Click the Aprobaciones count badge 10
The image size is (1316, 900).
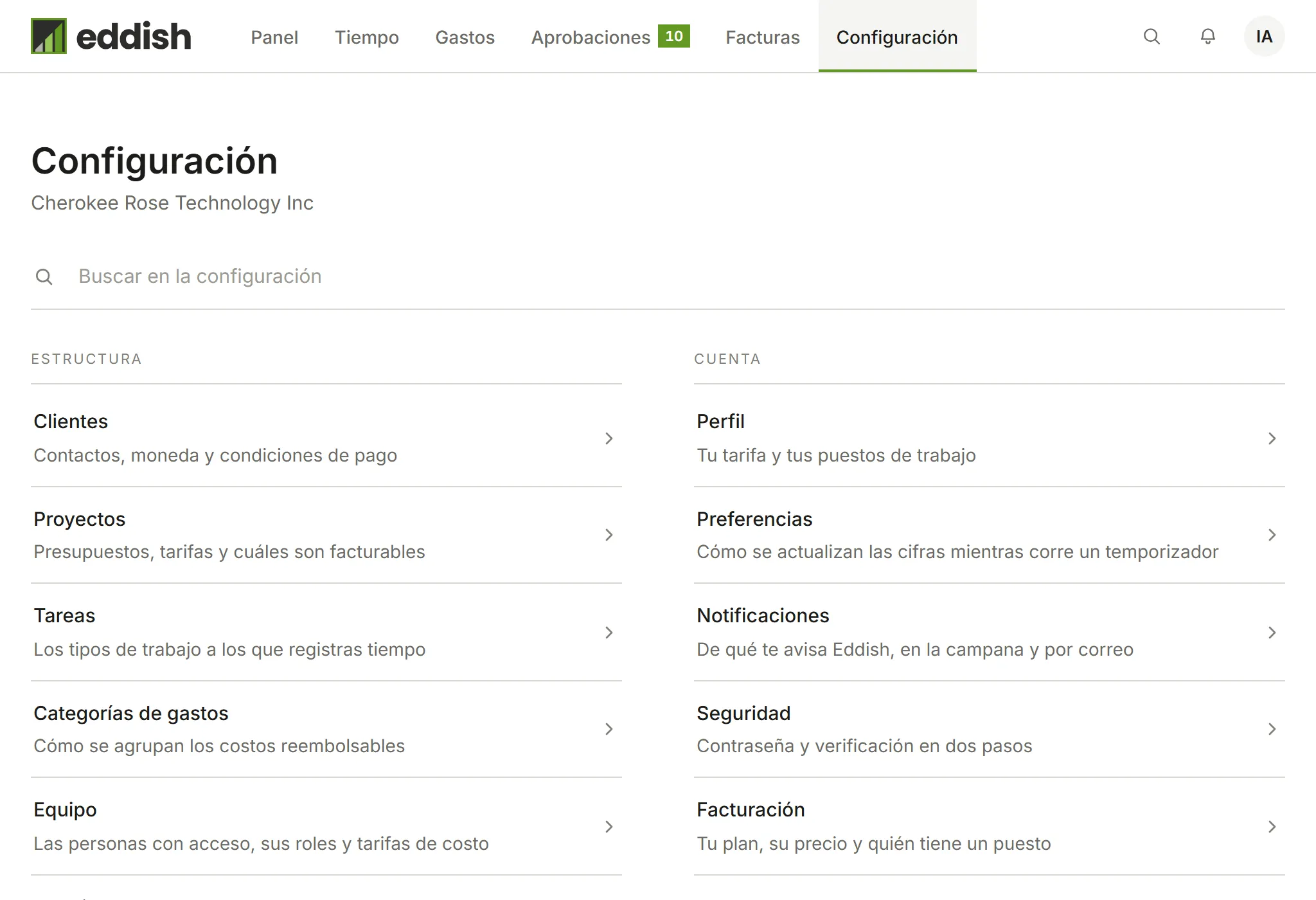pos(674,36)
